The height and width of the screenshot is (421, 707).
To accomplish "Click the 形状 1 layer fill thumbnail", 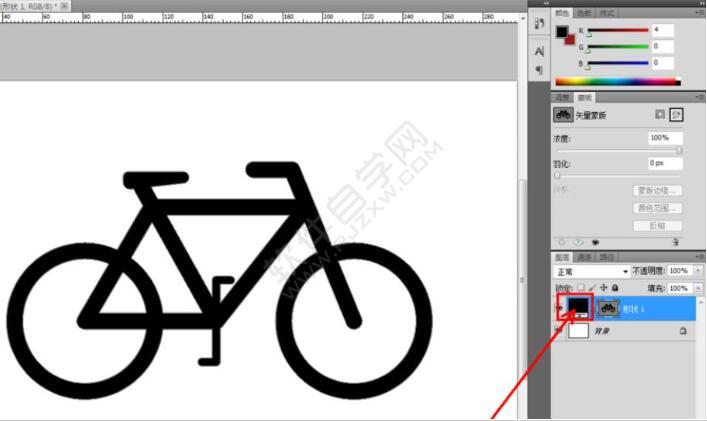I will tap(579, 308).
